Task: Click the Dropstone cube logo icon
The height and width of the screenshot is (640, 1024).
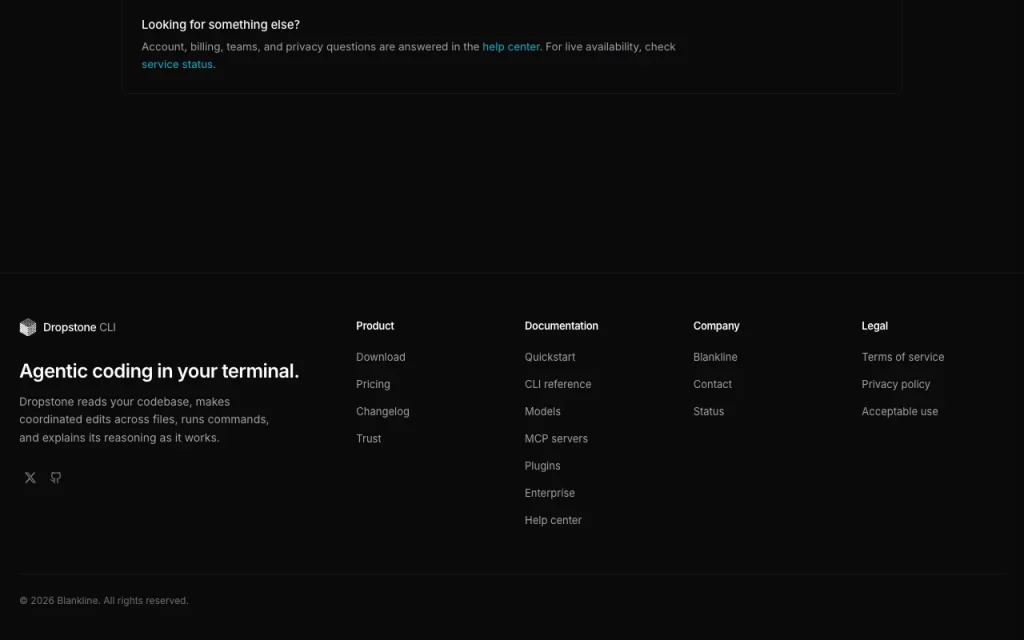Action: coord(28,327)
